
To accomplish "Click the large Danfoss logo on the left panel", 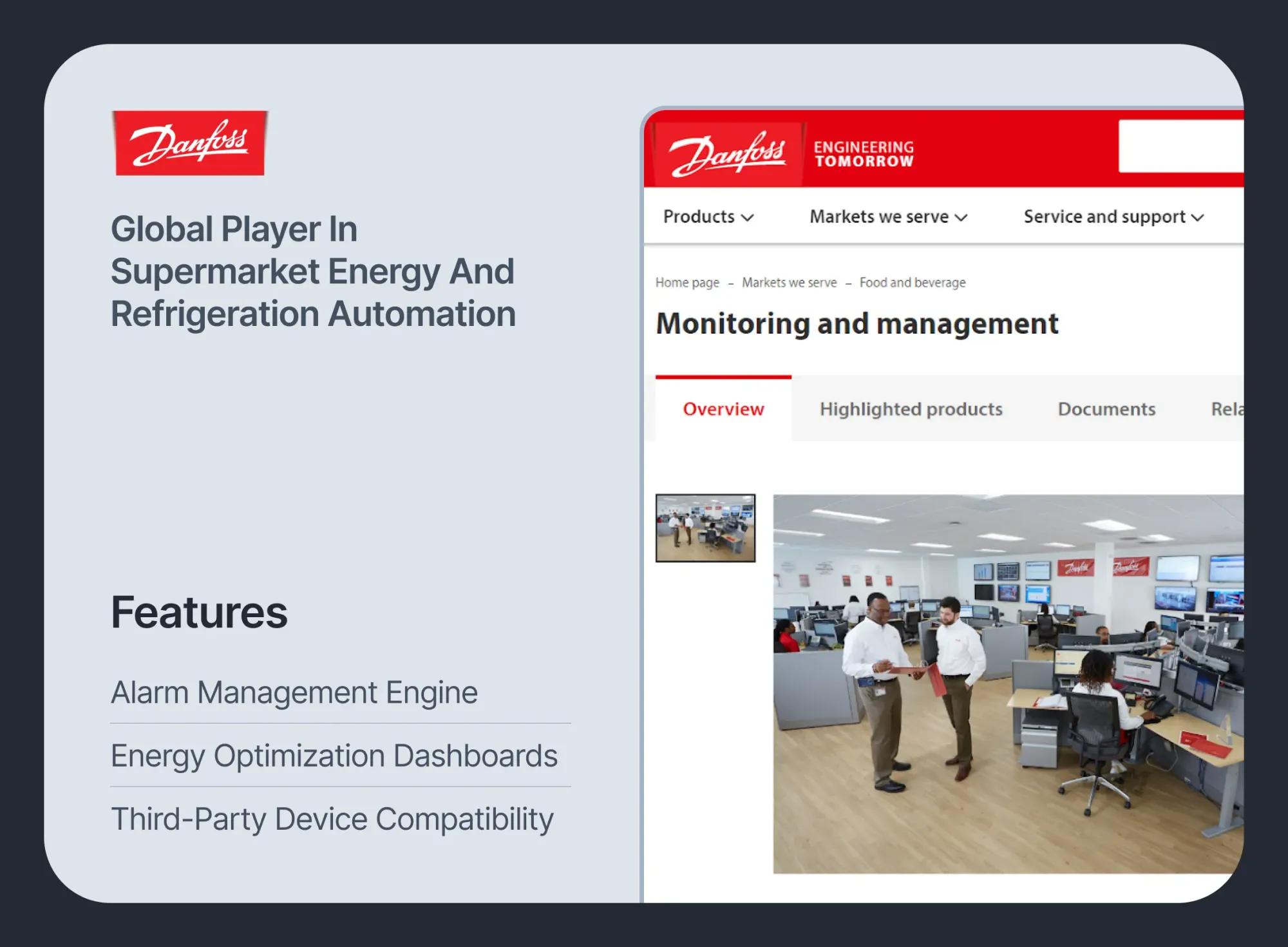I will [x=190, y=143].
